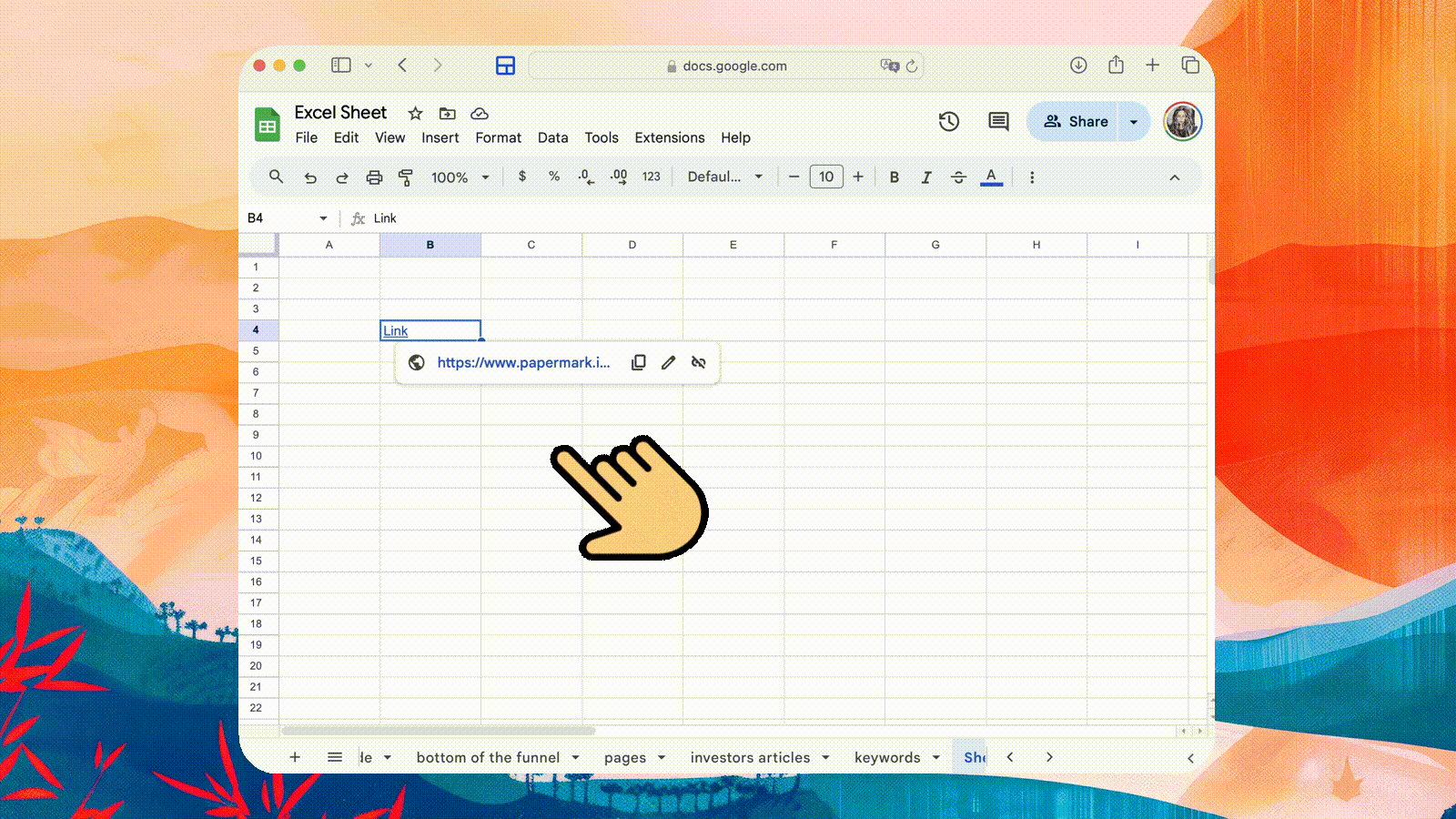
Task: Copy the link using the copy icon
Action: [639, 362]
